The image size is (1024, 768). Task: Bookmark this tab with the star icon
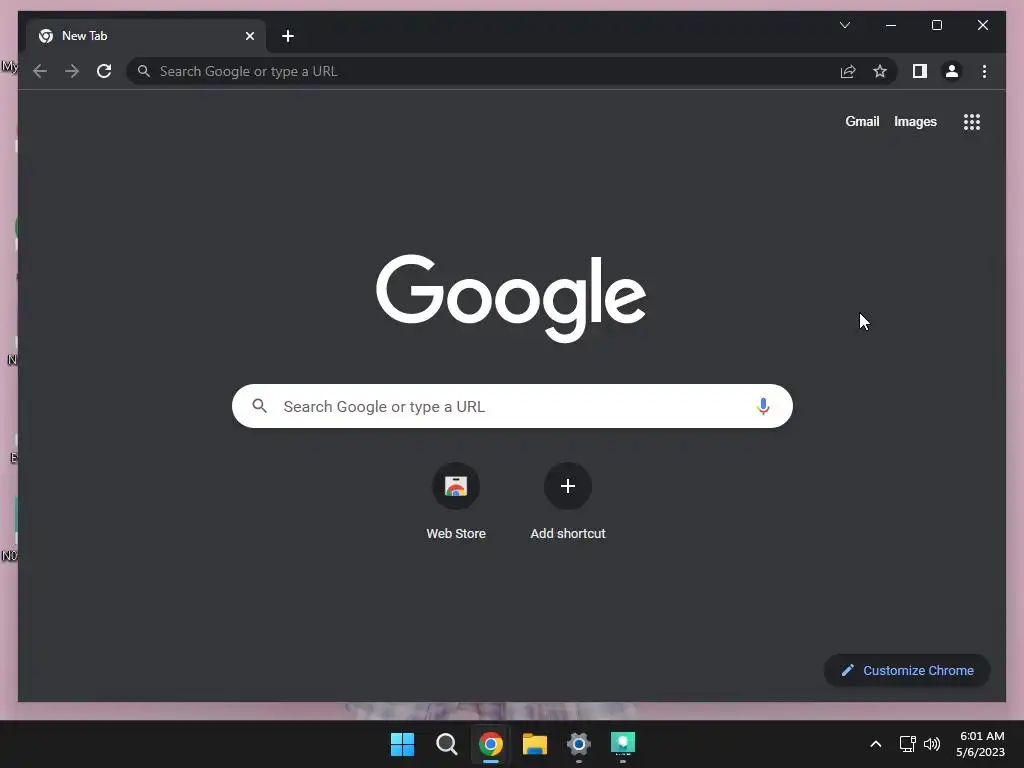point(880,71)
